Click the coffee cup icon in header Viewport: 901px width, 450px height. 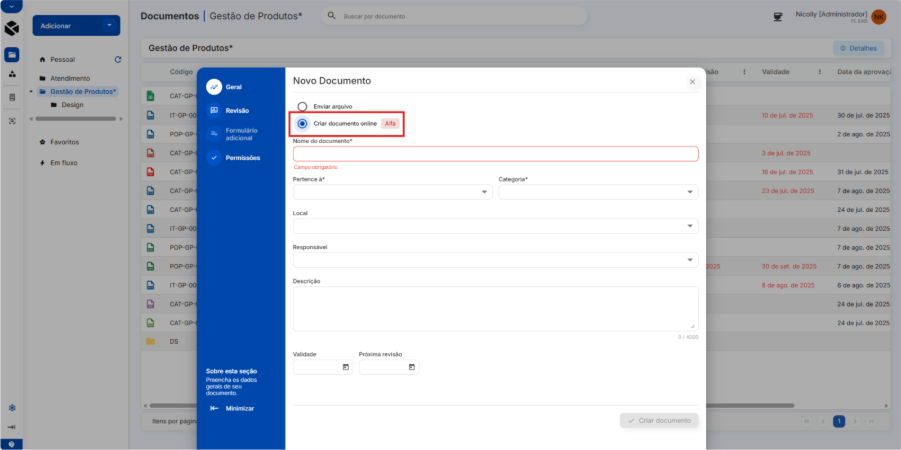coord(778,17)
